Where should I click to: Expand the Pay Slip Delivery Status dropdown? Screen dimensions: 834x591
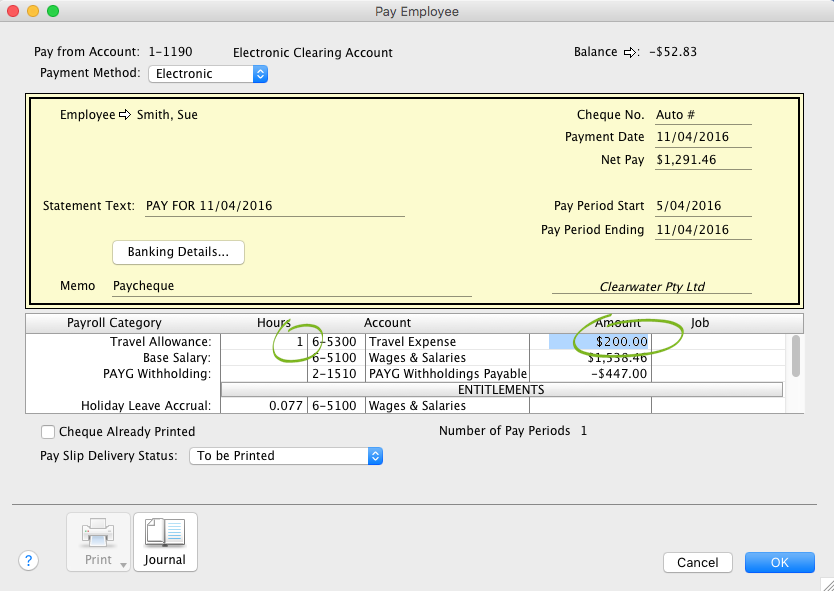(x=286, y=456)
